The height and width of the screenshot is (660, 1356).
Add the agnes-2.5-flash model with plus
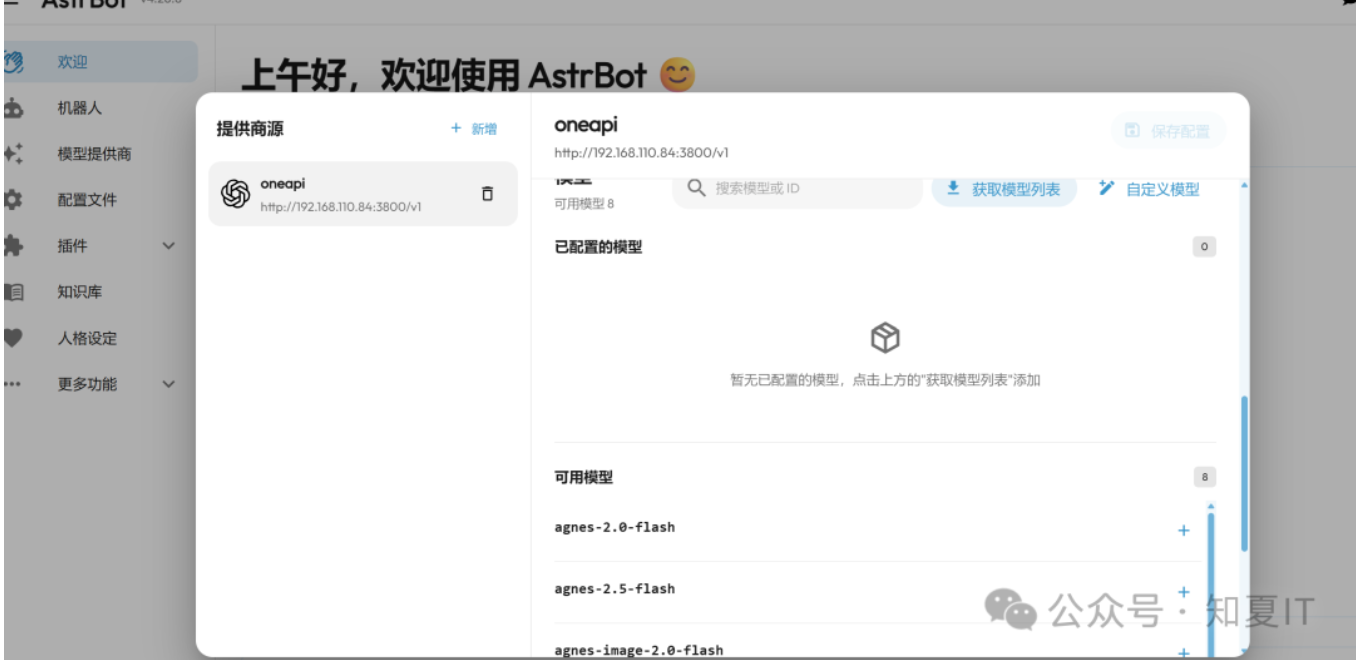tap(1184, 592)
